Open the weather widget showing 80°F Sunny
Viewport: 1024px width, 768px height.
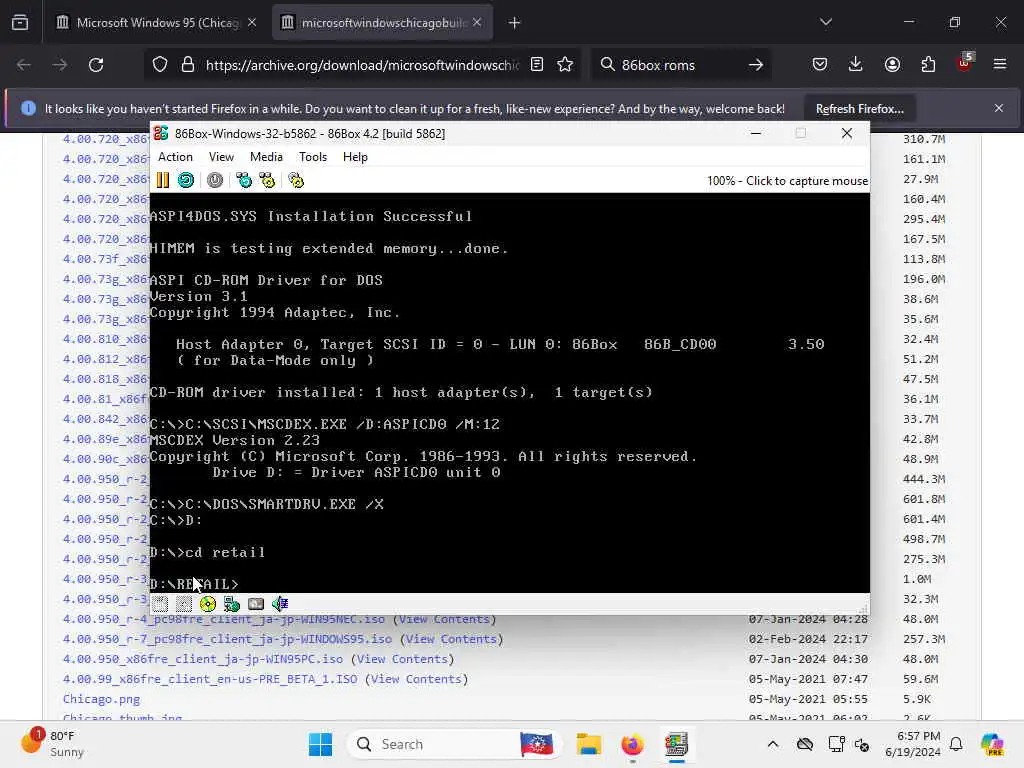tap(54, 744)
